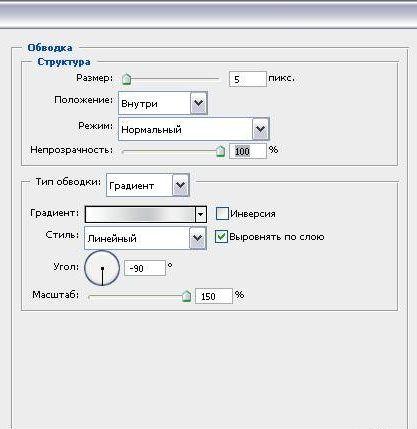Screen dimensions: 417x429
Task: Click the Масштаб label text
Action: point(56,295)
